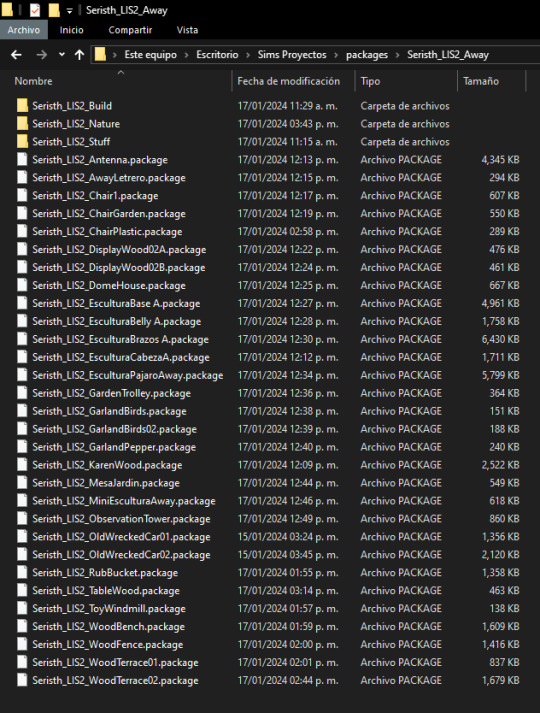
Task: Select file name Seristh_LIS2_WoodFence.package
Action: (x=108, y=645)
